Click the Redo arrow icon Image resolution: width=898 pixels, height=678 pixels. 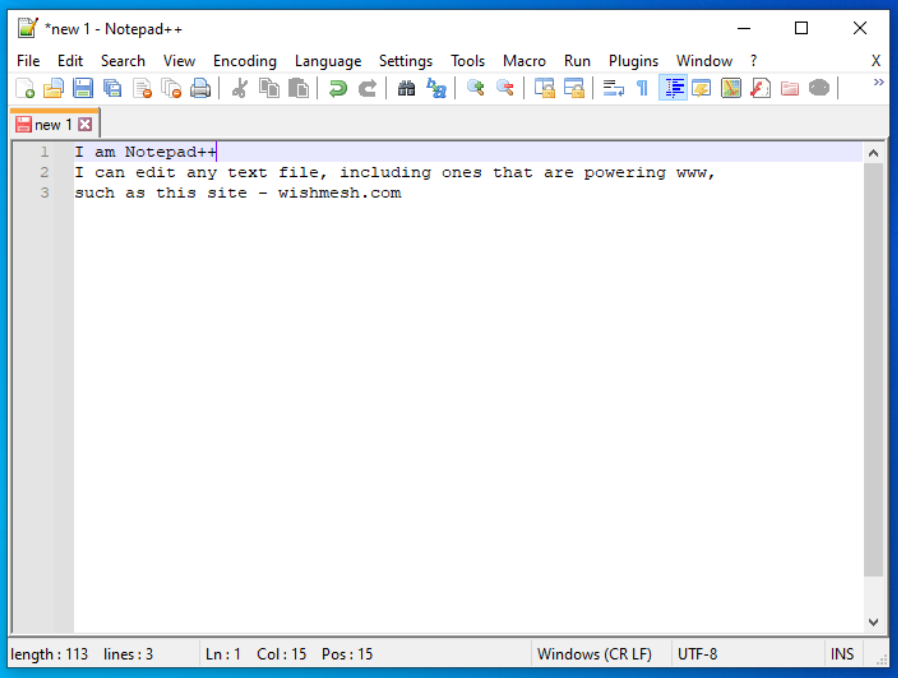[367, 88]
